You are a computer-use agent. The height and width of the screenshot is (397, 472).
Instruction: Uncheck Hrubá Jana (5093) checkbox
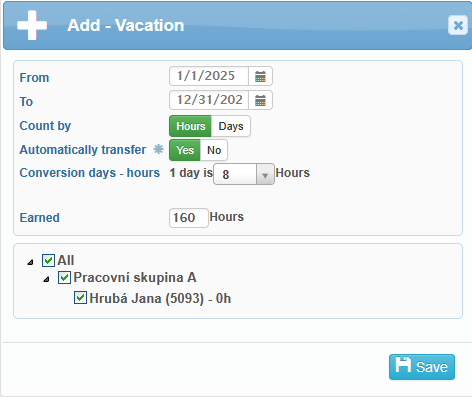click(x=80, y=298)
